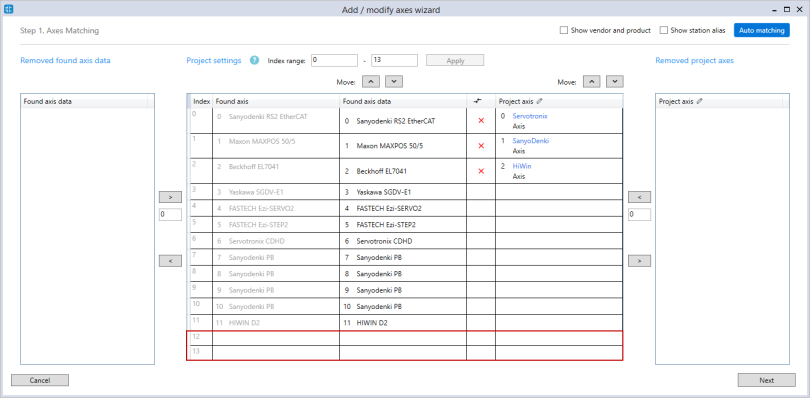
Task: Click Project settings heading
Action: pyautogui.click(x=214, y=60)
